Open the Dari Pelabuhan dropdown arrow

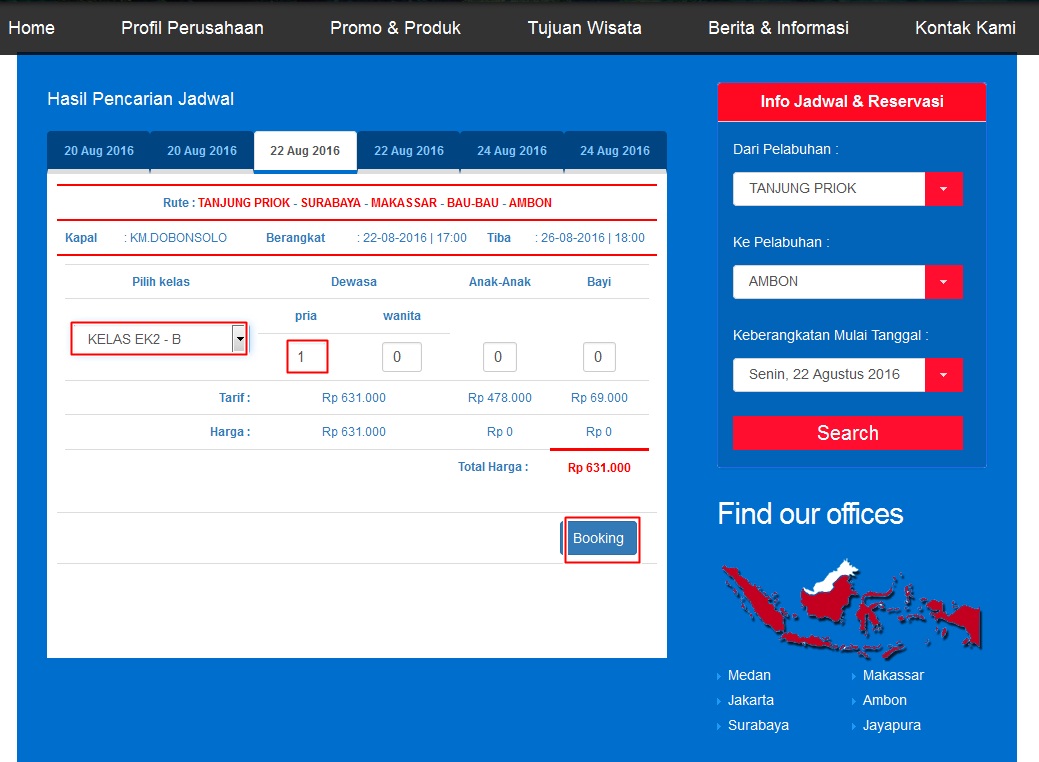point(945,188)
